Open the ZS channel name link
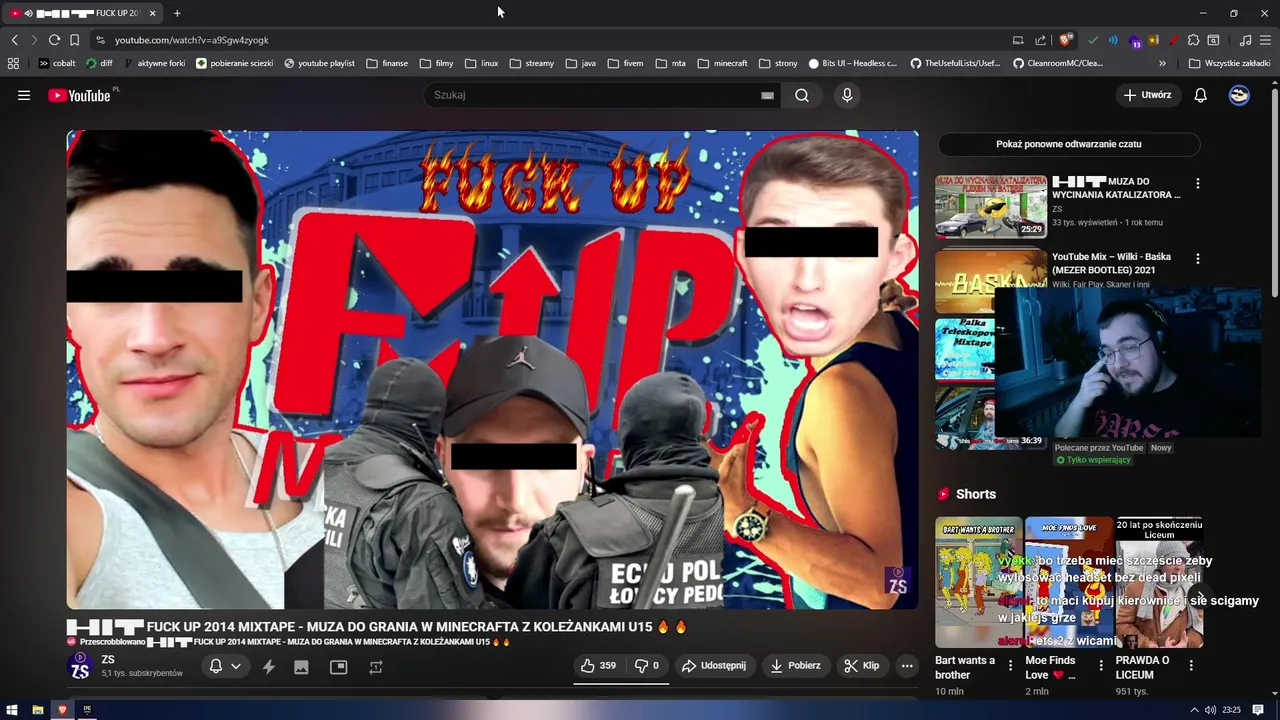 (x=108, y=660)
